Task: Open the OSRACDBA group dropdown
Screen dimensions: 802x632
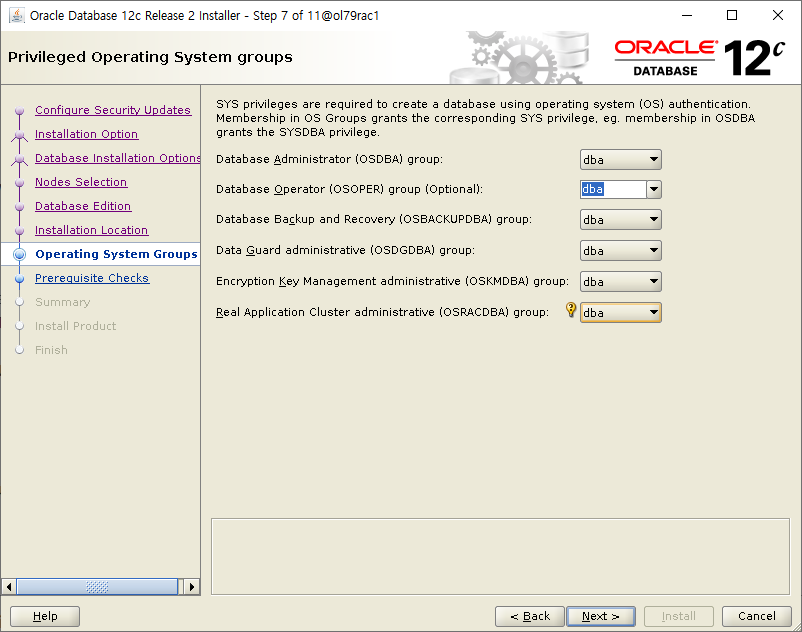Action: [x=620, y=312]
